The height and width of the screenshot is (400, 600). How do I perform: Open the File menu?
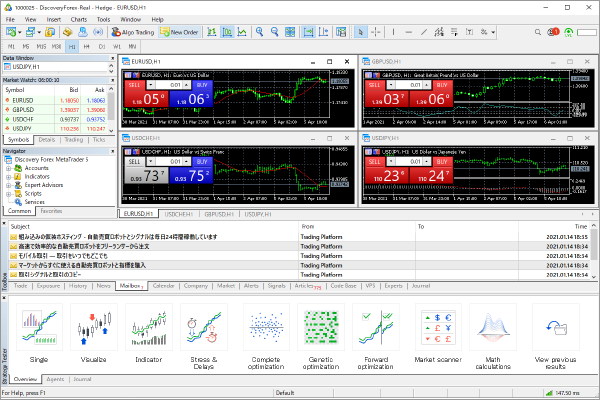pyautogui.click(x=10, y=20)
